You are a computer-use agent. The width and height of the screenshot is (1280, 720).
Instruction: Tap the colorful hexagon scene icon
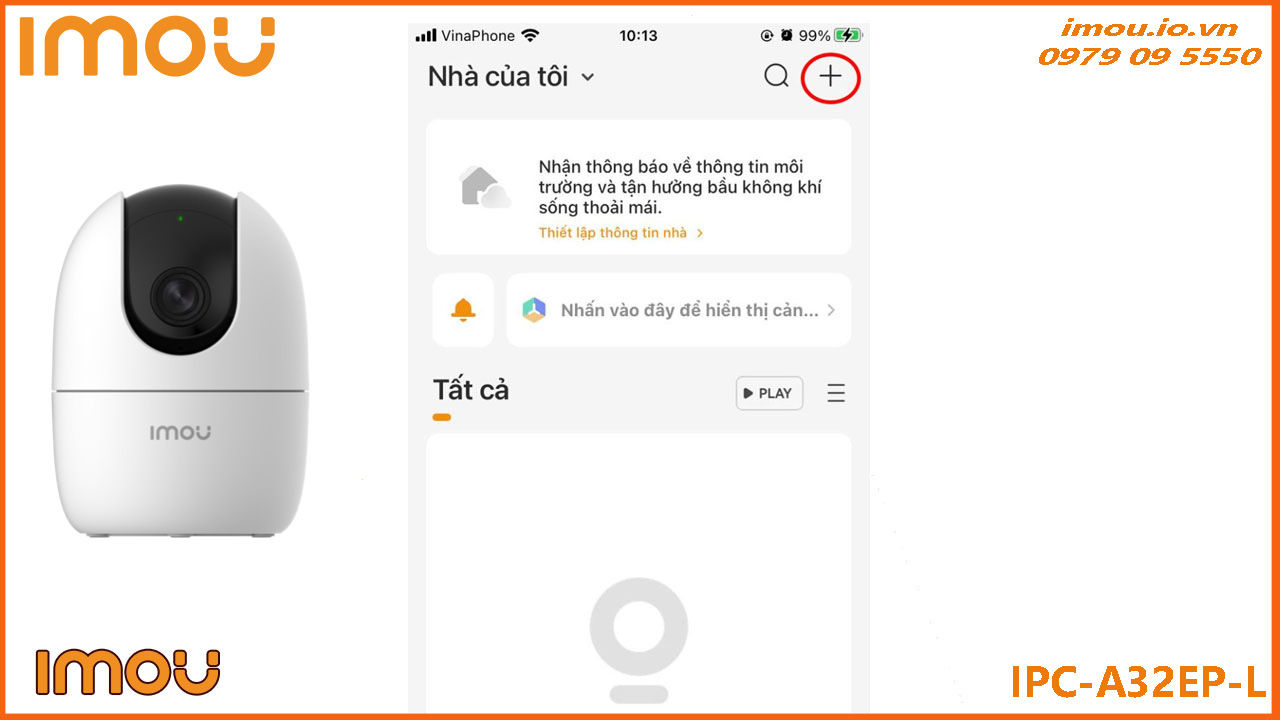point(534,310)
